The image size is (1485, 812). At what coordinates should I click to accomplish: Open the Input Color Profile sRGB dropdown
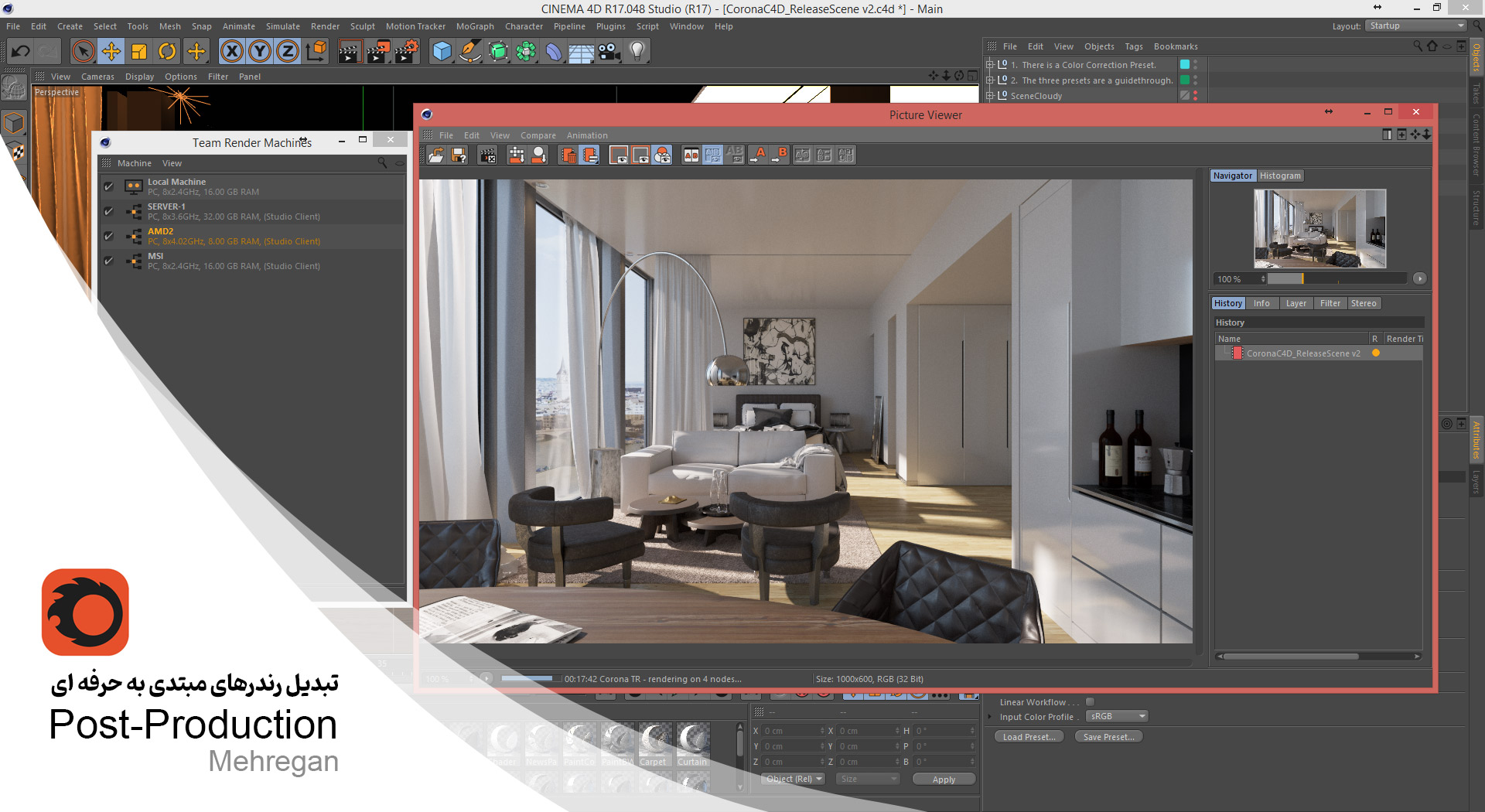click(x=1117, y=717)
